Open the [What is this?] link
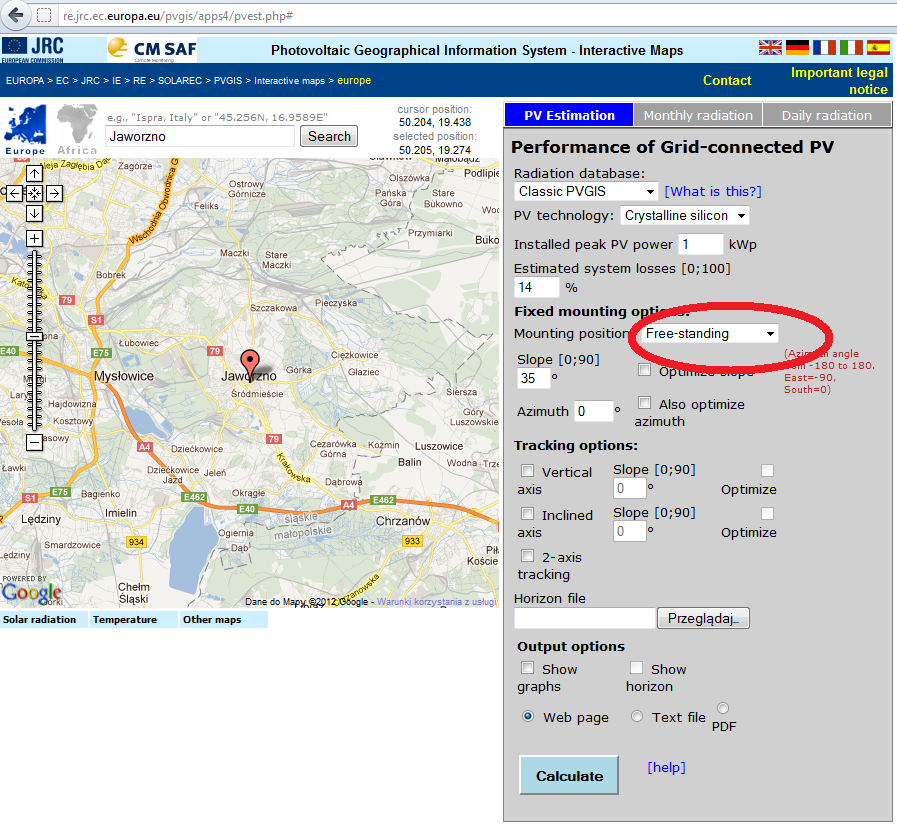 713,191
